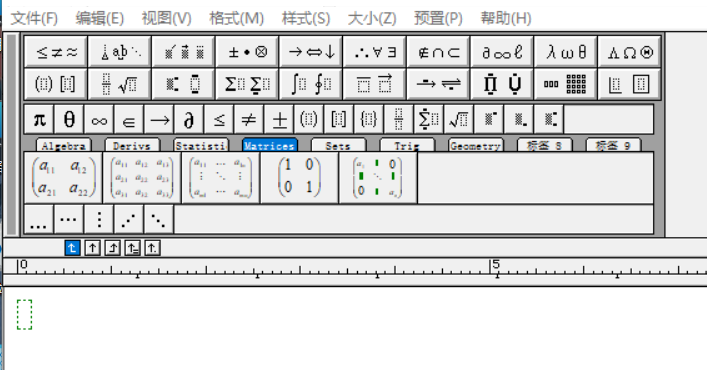Expand the uppercase Greek palette (ΛΩΘ)

coord(629,52)
